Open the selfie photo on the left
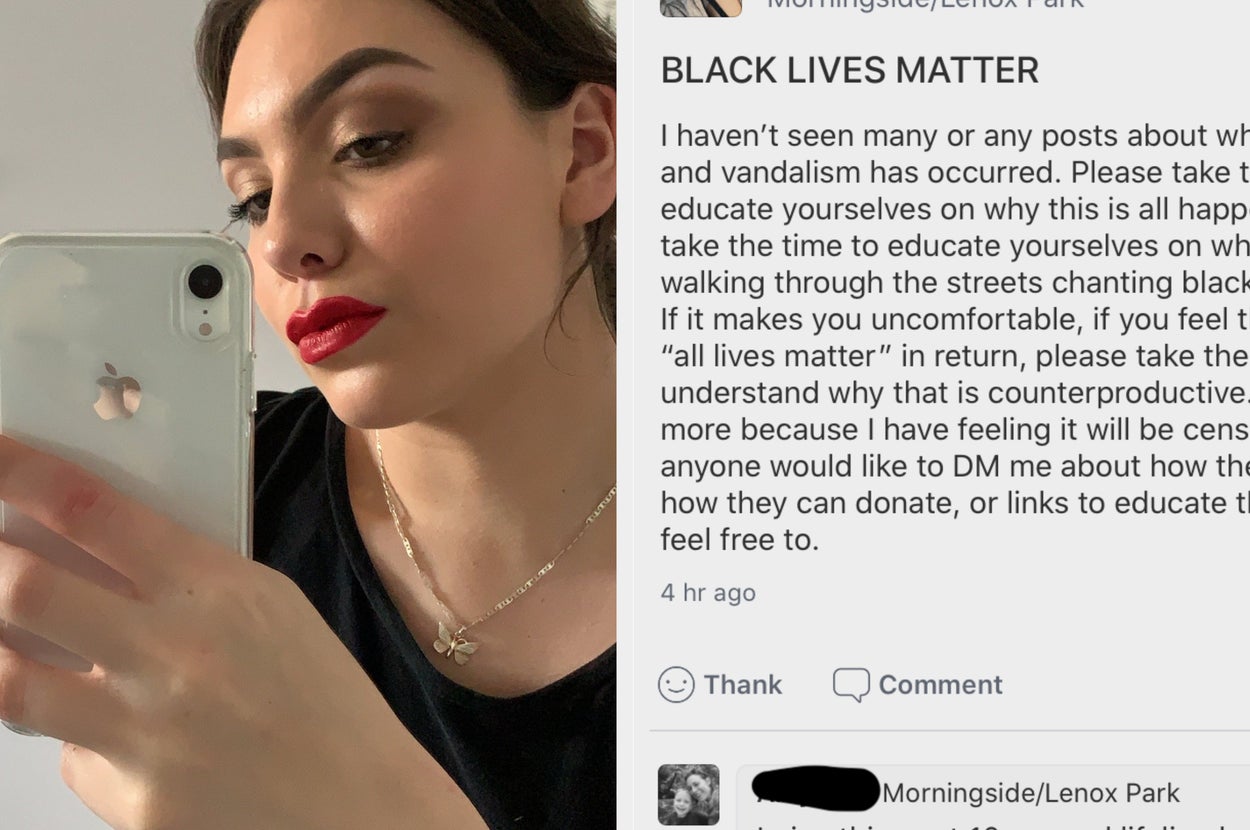 pyautogui.click(x=308, y=415)
